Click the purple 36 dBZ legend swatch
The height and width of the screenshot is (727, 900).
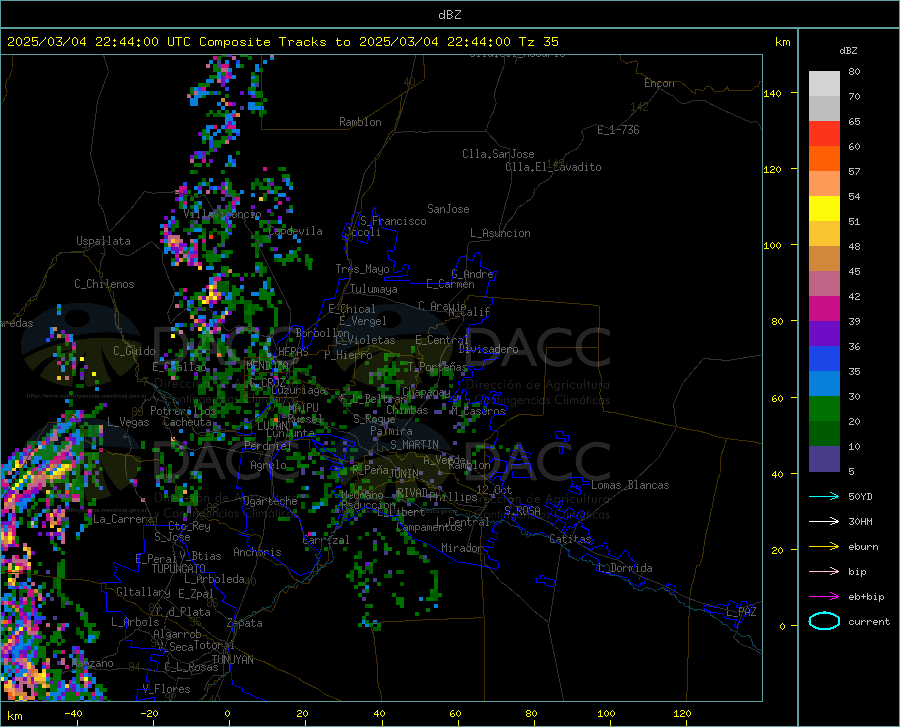point(824,334)
